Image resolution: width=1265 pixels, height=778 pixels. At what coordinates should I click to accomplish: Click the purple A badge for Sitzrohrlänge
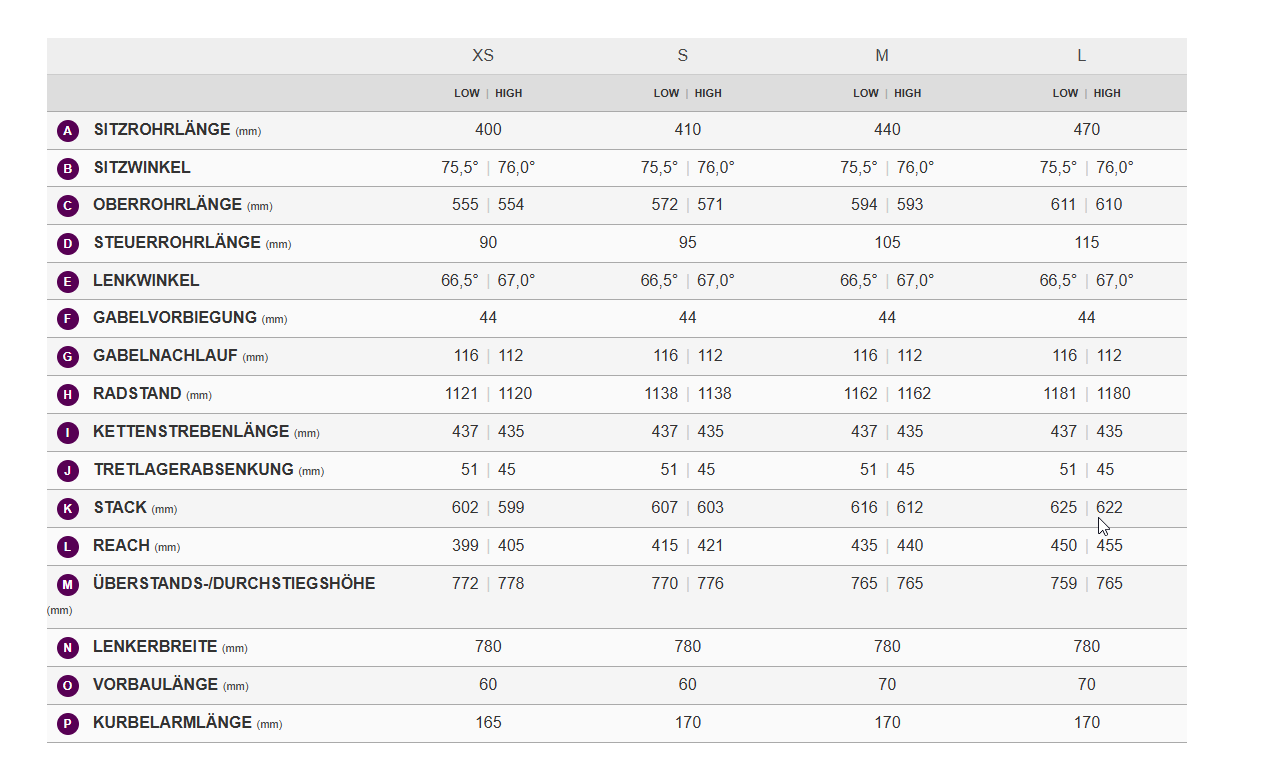tap(68, 131)
